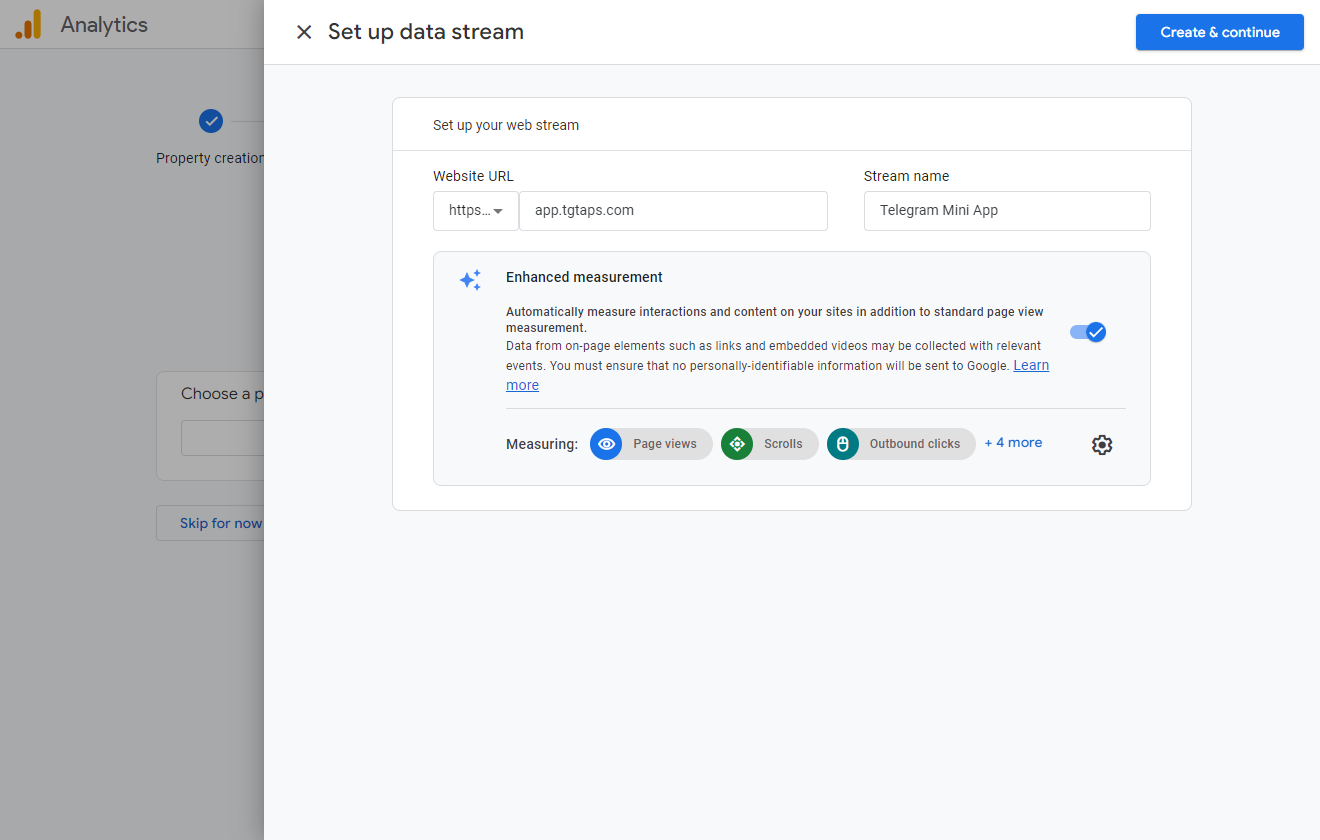Viewport: 1320px width, 840px height.
Task: Expand the + 4 more measurements link
Action: [x=1013, y=443]
